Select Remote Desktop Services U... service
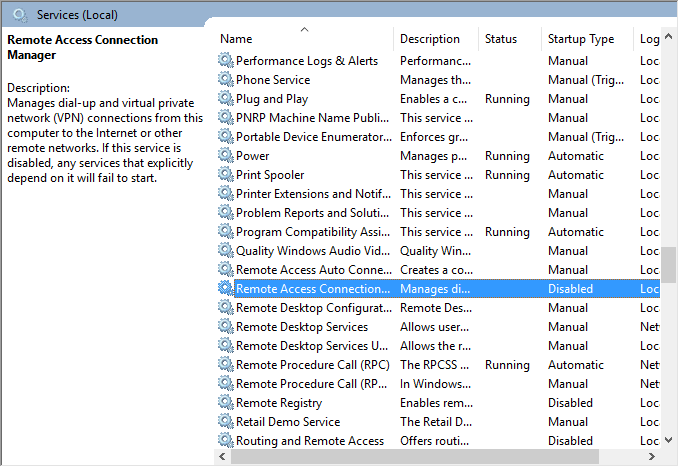Screen dimensions: 679x467 tap(312, 346)
